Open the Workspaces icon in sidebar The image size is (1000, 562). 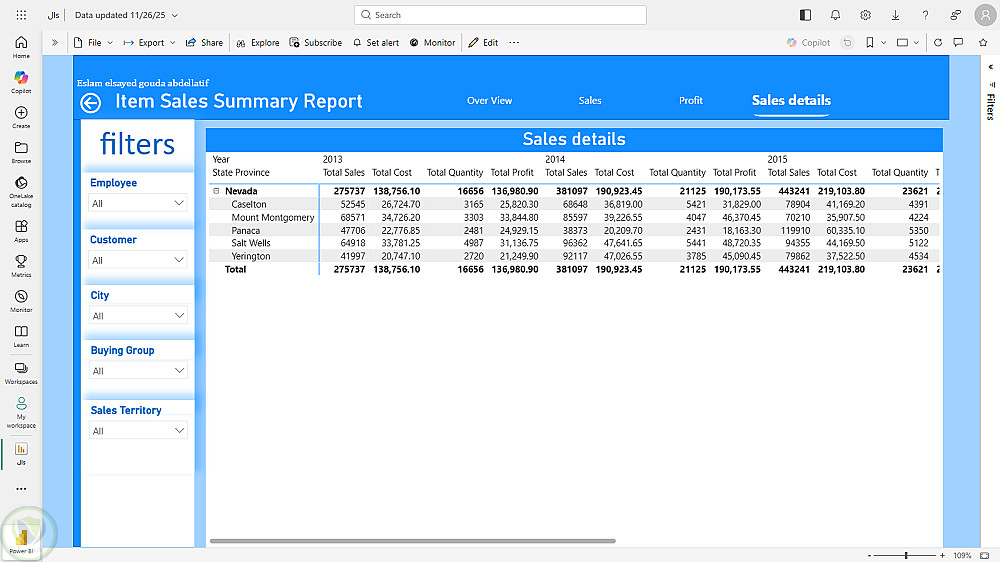[x=21, y=368]
